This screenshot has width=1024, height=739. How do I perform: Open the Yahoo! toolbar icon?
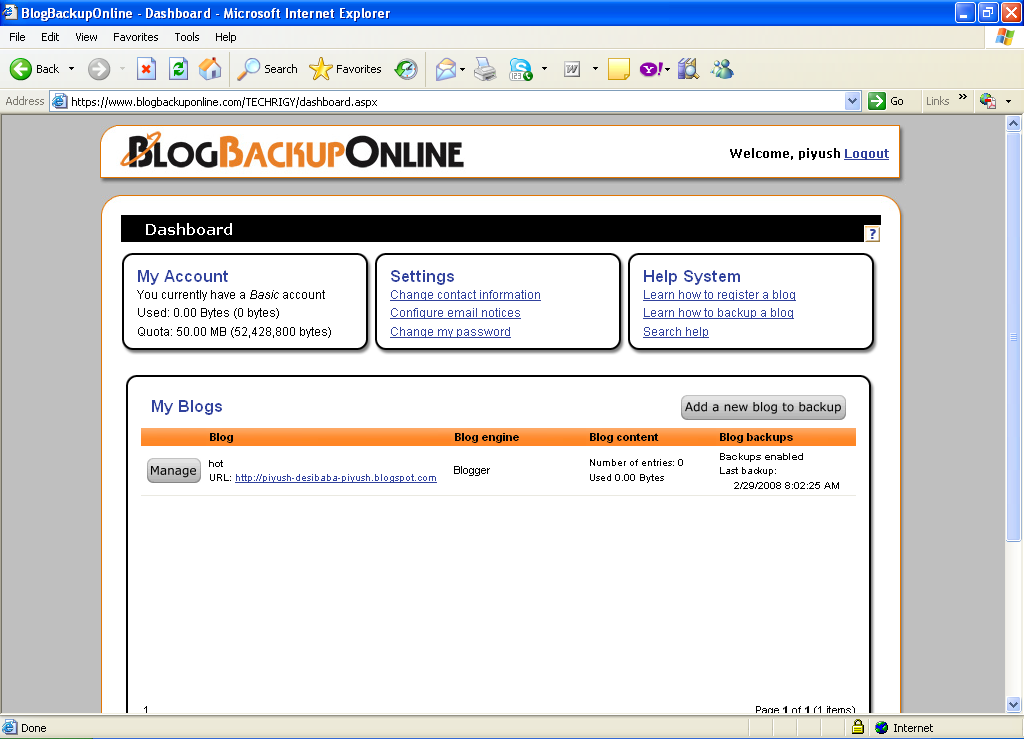[x=651, y=69]
